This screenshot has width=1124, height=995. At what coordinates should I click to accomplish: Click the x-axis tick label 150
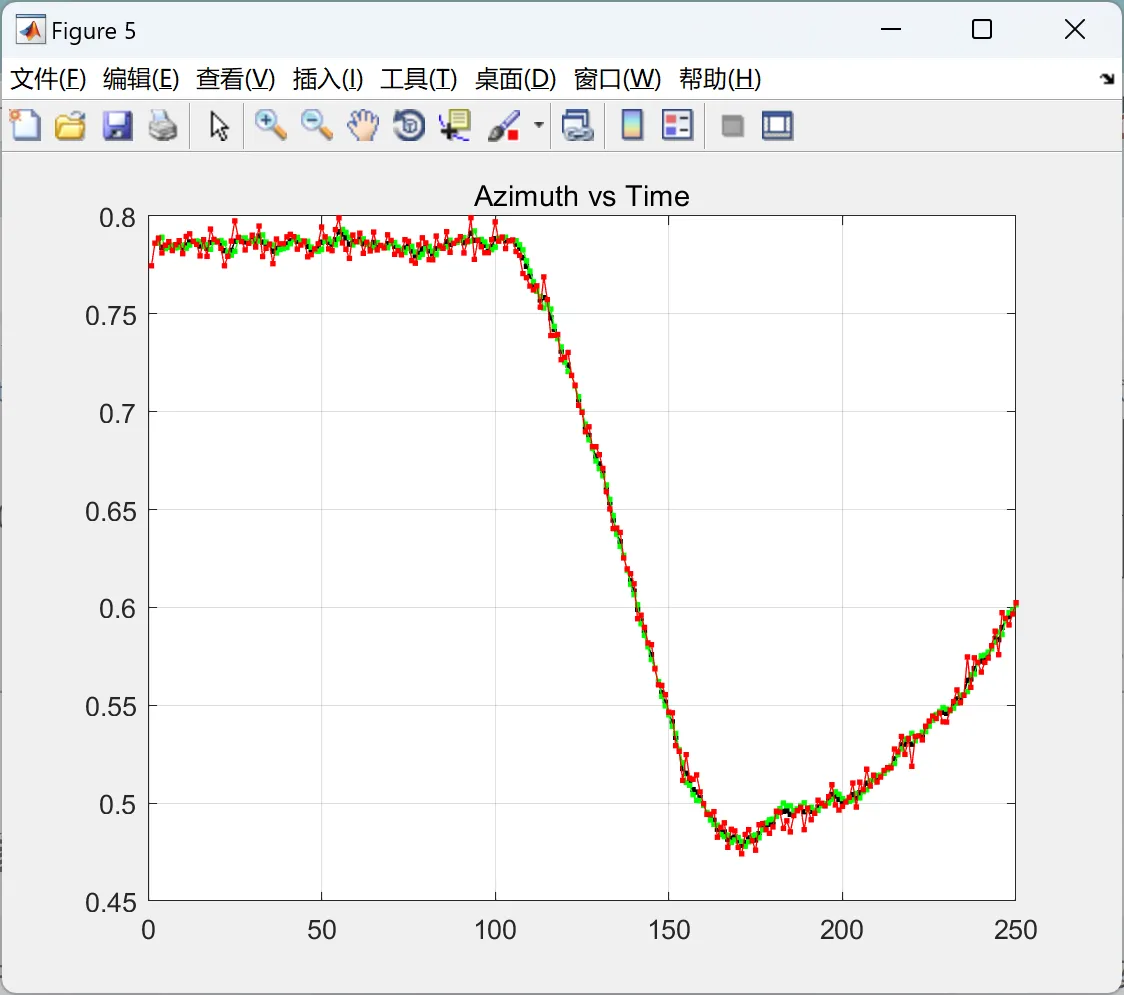pyautogui.click(x=669, y=930)
